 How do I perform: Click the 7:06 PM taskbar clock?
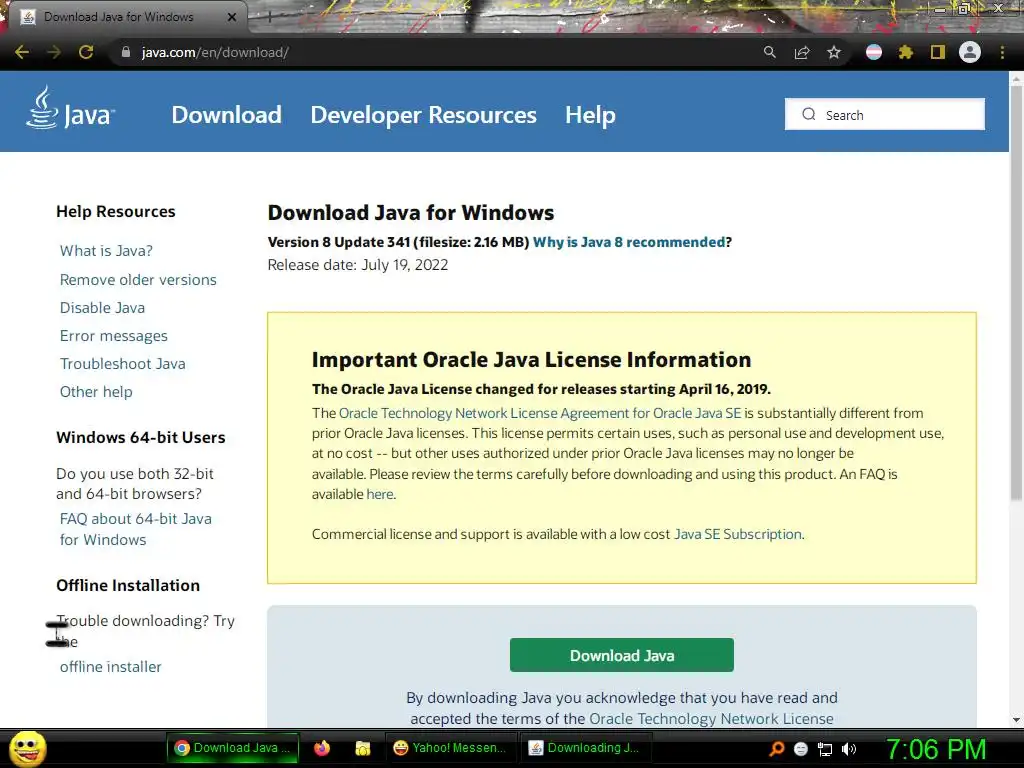pos(936,749)
